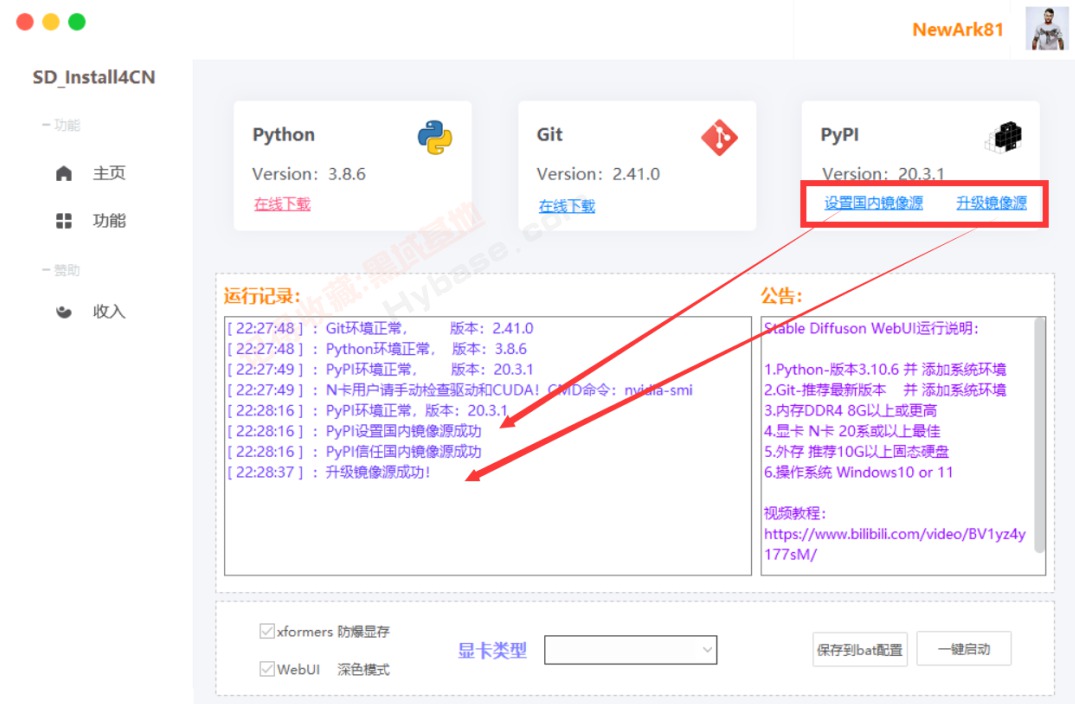Toggle the WebUI 深色模式 checkbox
This screenshot has width=1075, height=704.
267,669
